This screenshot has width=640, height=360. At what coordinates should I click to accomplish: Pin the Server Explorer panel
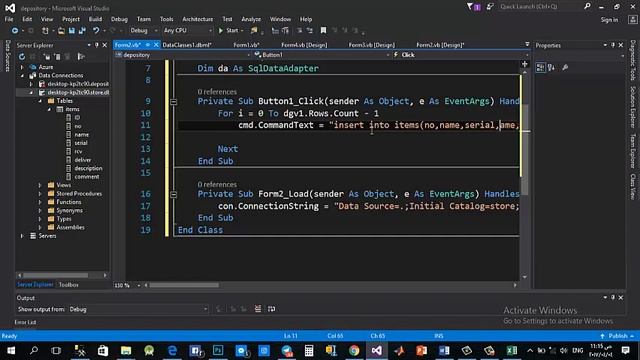(97, 45)
